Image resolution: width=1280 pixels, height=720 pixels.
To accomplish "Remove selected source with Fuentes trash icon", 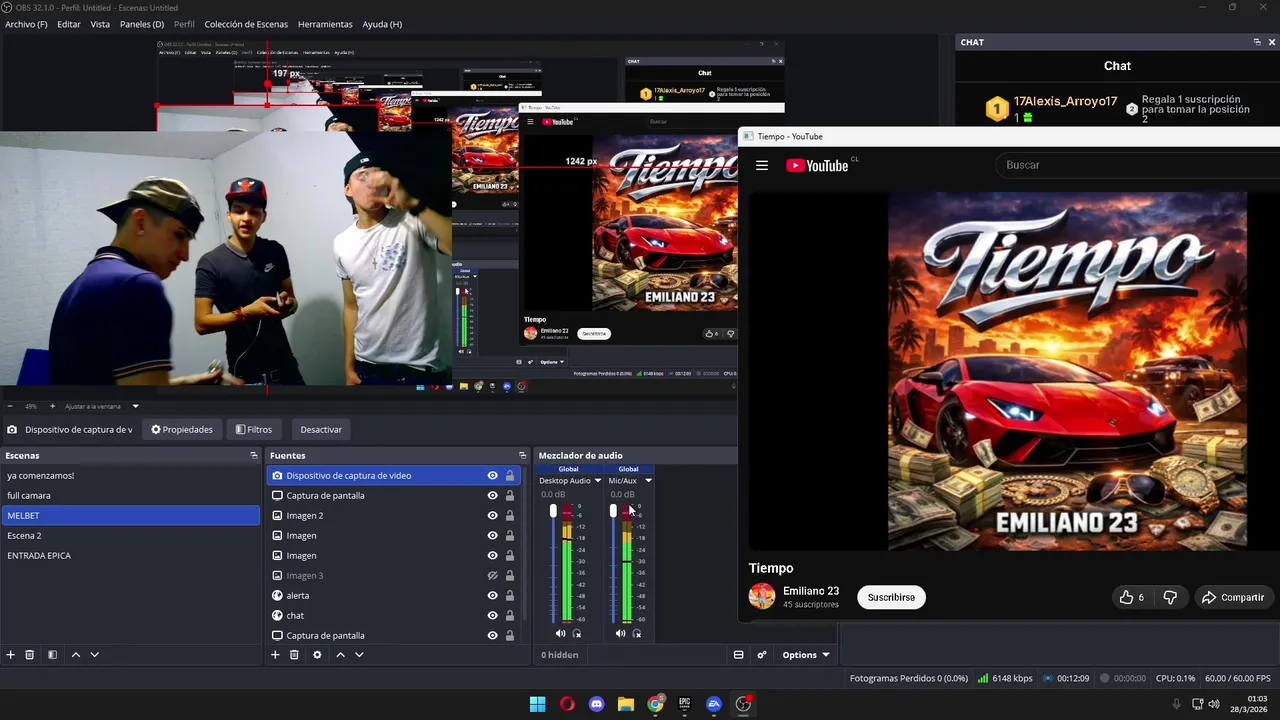I will click(x=294, y=655).
